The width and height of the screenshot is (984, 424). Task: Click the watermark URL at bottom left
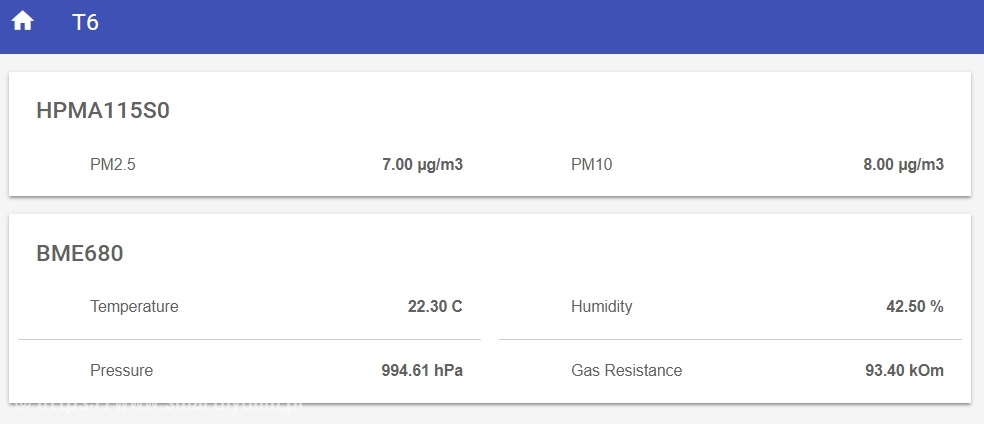point(160,406)
